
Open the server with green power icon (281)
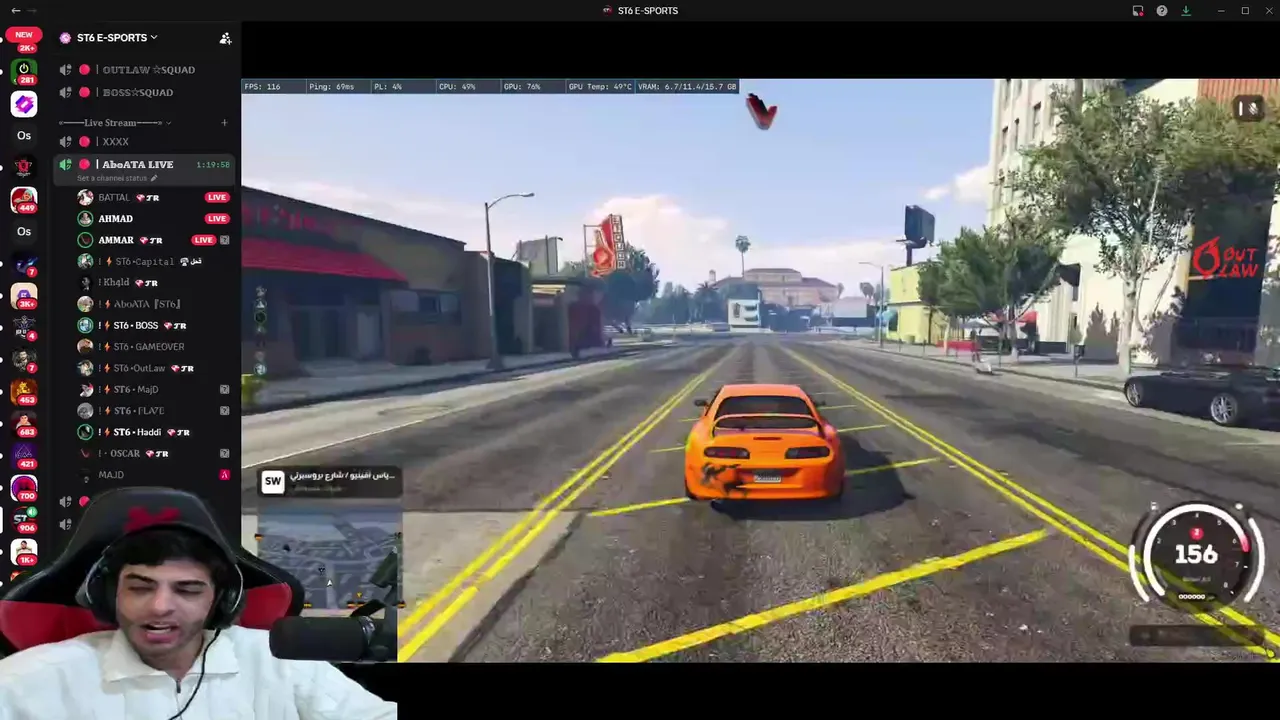[24, 72]
